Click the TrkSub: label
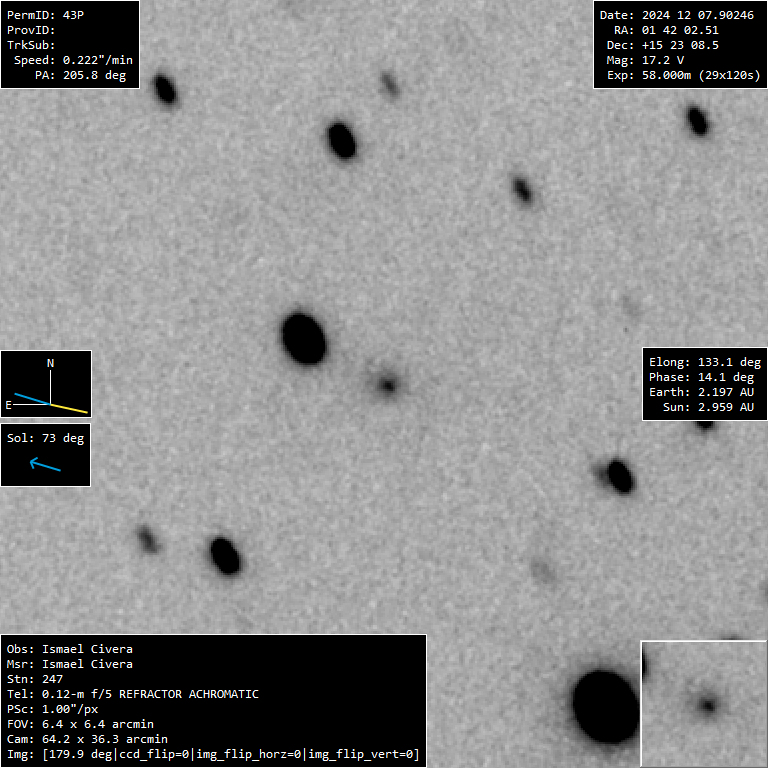Screen dimensions: 768x768 click(31, 46)
